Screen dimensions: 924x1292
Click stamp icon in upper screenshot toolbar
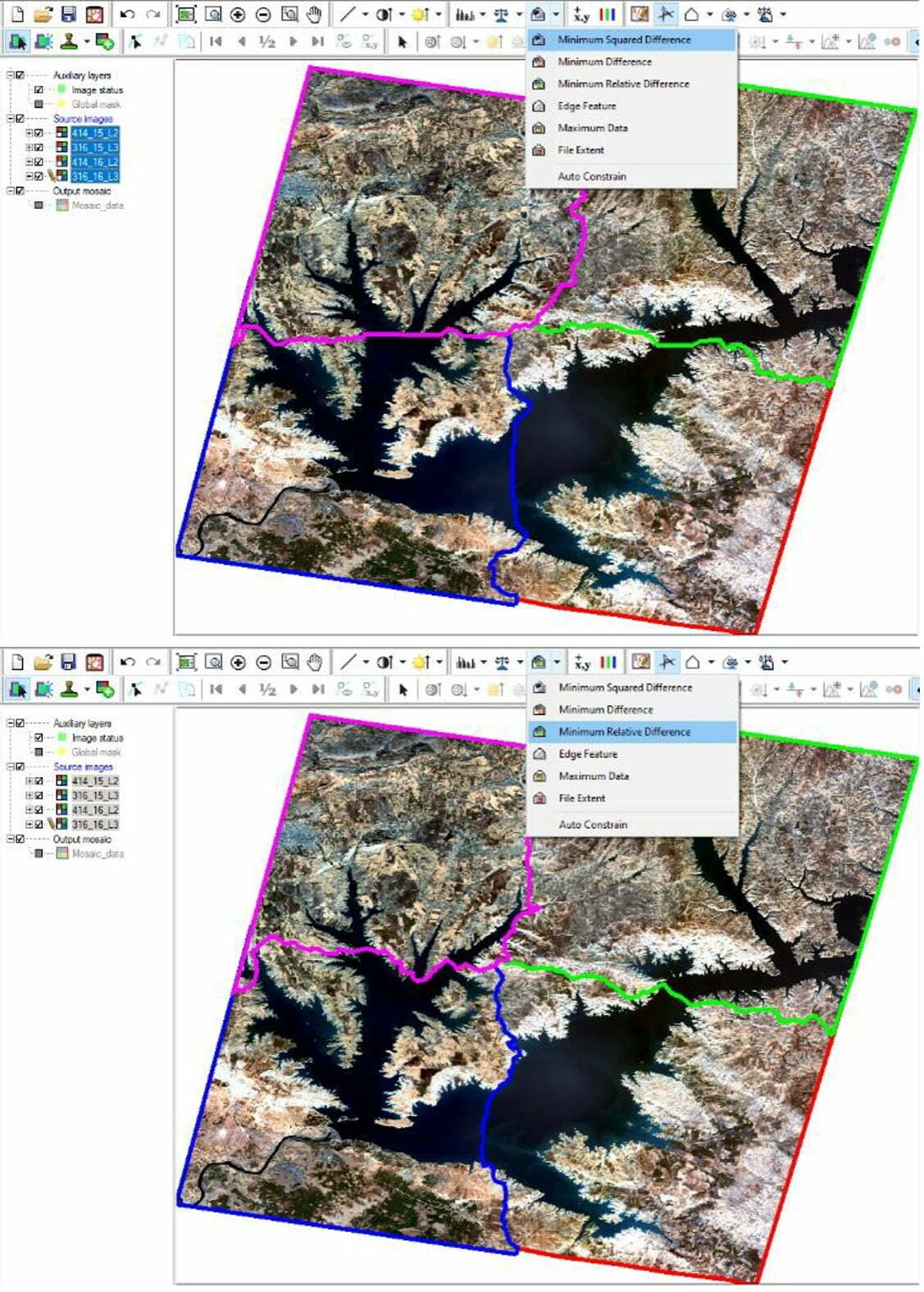69,41
